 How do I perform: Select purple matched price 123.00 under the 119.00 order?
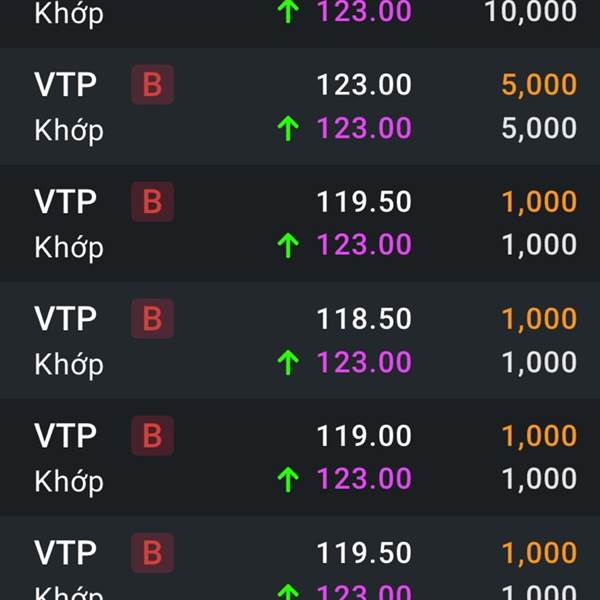tap(364, 479)
